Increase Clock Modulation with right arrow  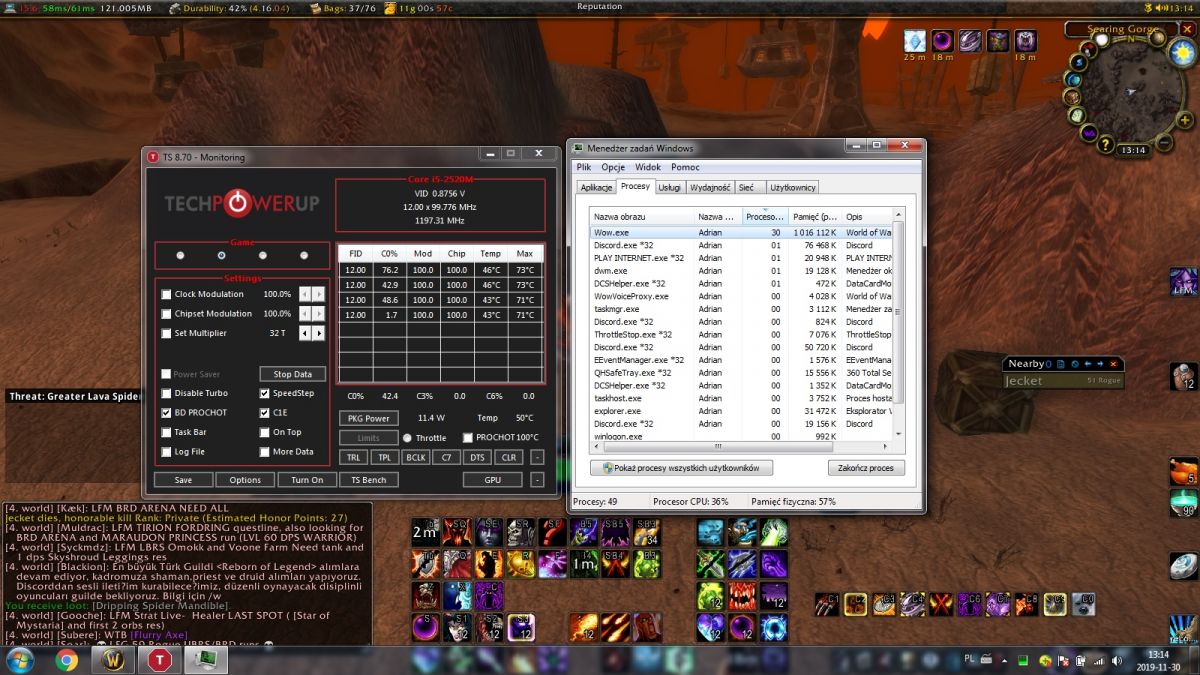pos(318,294)
